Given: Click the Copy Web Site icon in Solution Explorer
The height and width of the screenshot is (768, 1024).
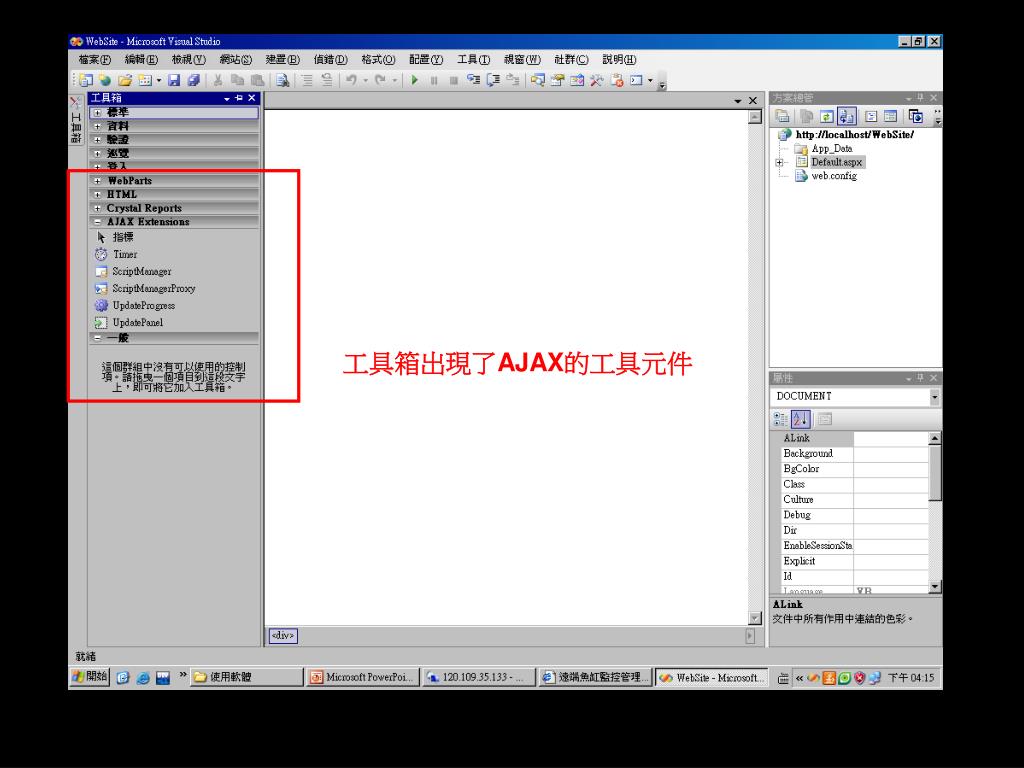Looking at the screenshot, I should 916,117.
